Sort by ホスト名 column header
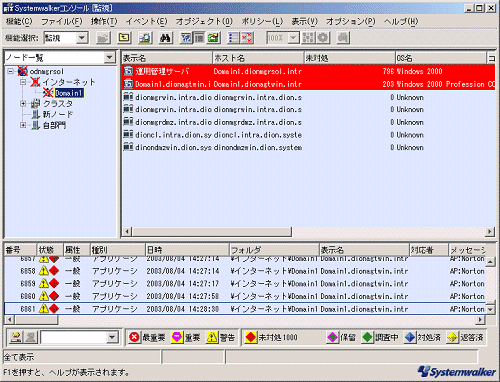 point(258,58)
